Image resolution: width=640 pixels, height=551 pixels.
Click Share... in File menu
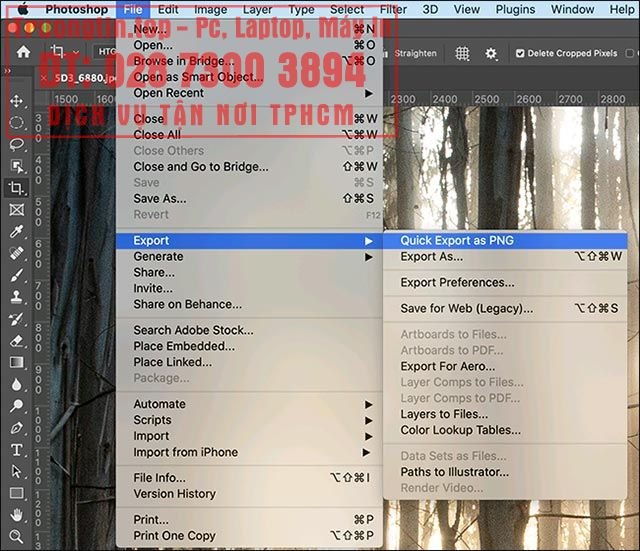[249, 273]
